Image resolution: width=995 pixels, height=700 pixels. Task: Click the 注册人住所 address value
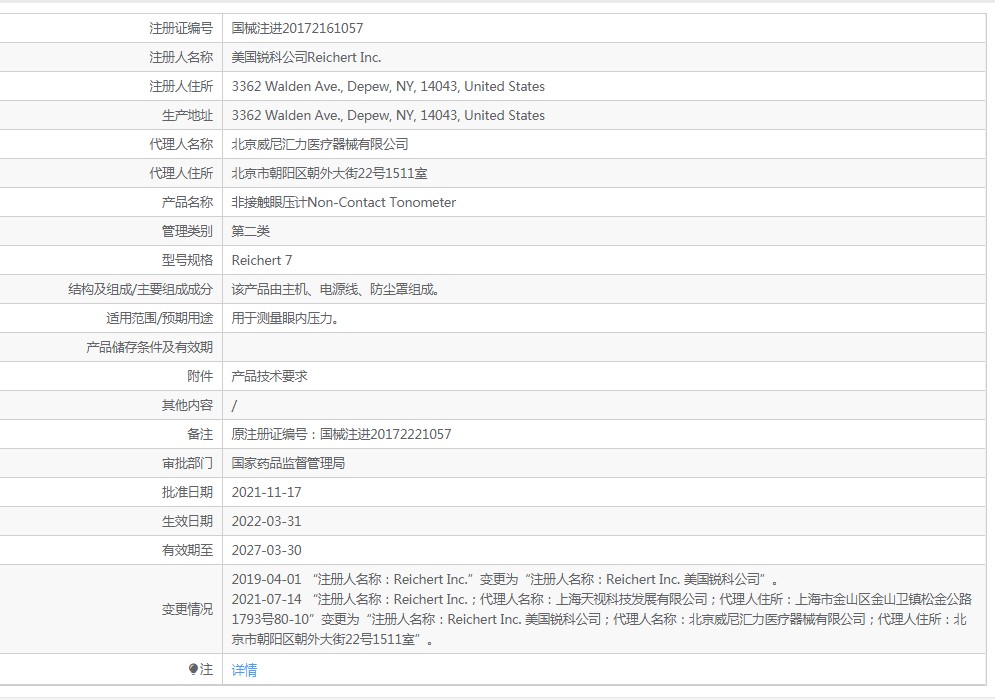(388, 86)
